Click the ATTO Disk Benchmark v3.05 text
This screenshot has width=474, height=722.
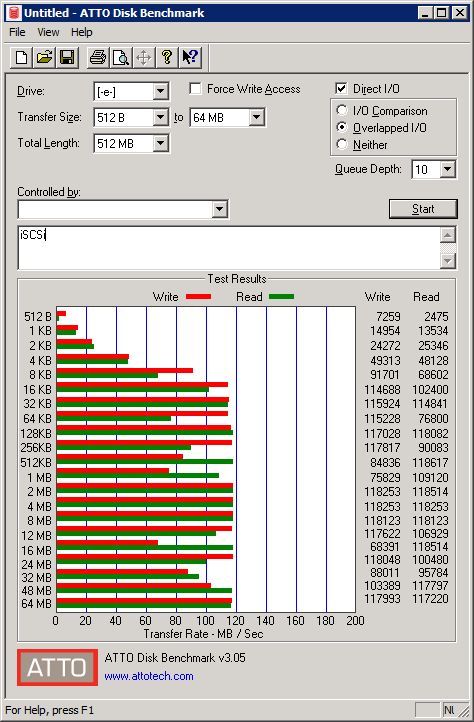[175, 658]
